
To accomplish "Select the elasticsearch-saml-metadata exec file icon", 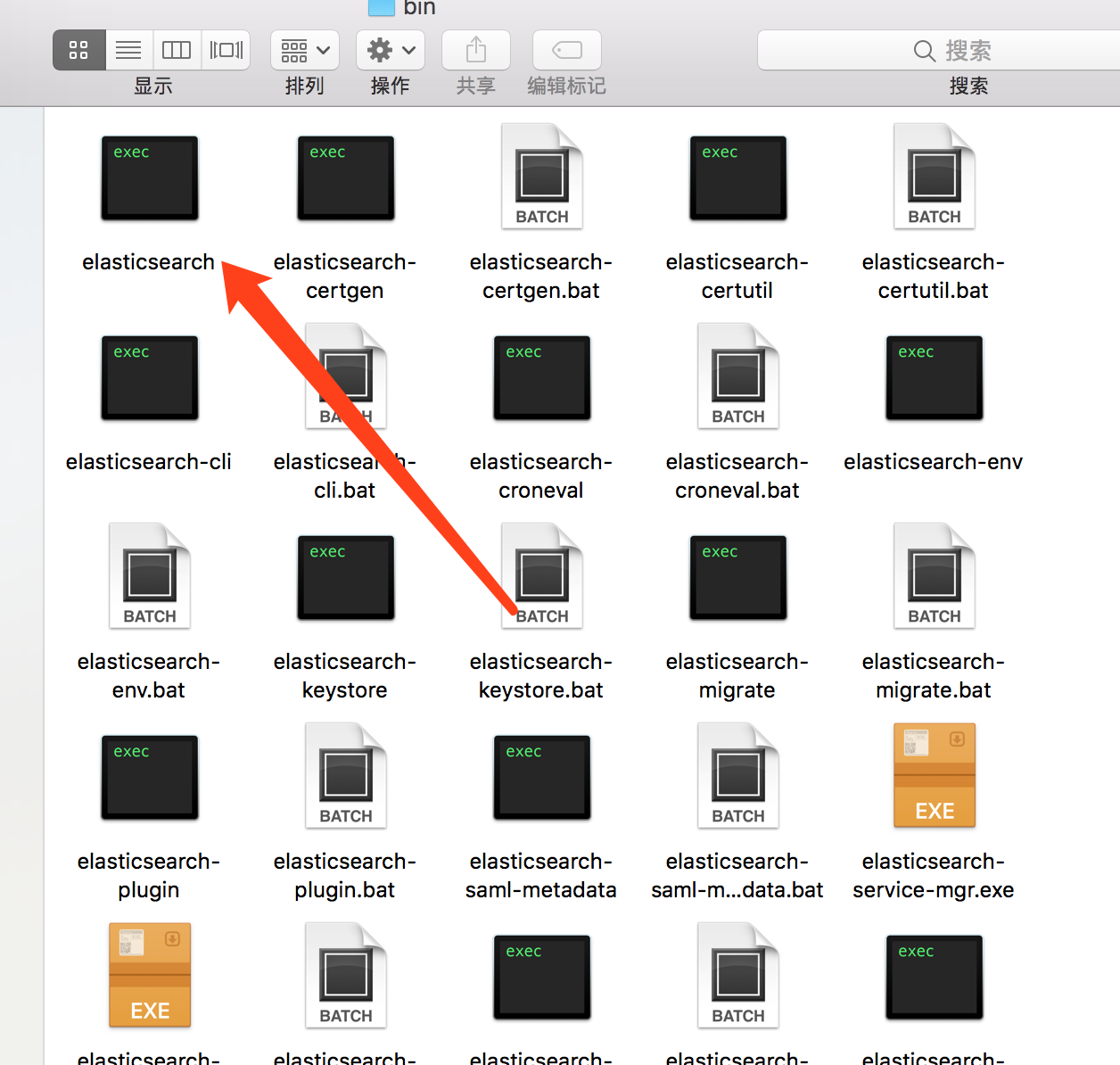I will pyautogui.click(x=541, y=777).
